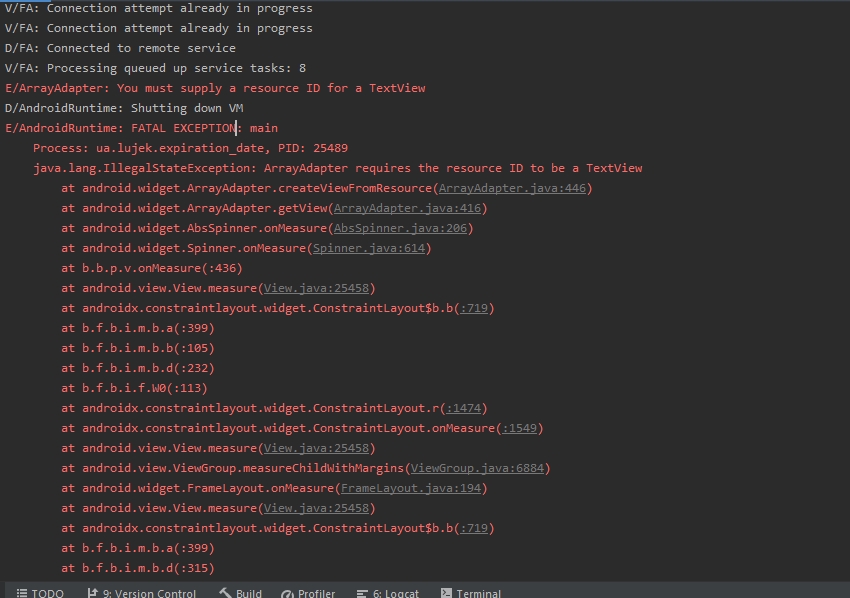Viewport: 850px width, 598px height.
Task: Open the Terminal tool window tab
Action: coord(471,593)
